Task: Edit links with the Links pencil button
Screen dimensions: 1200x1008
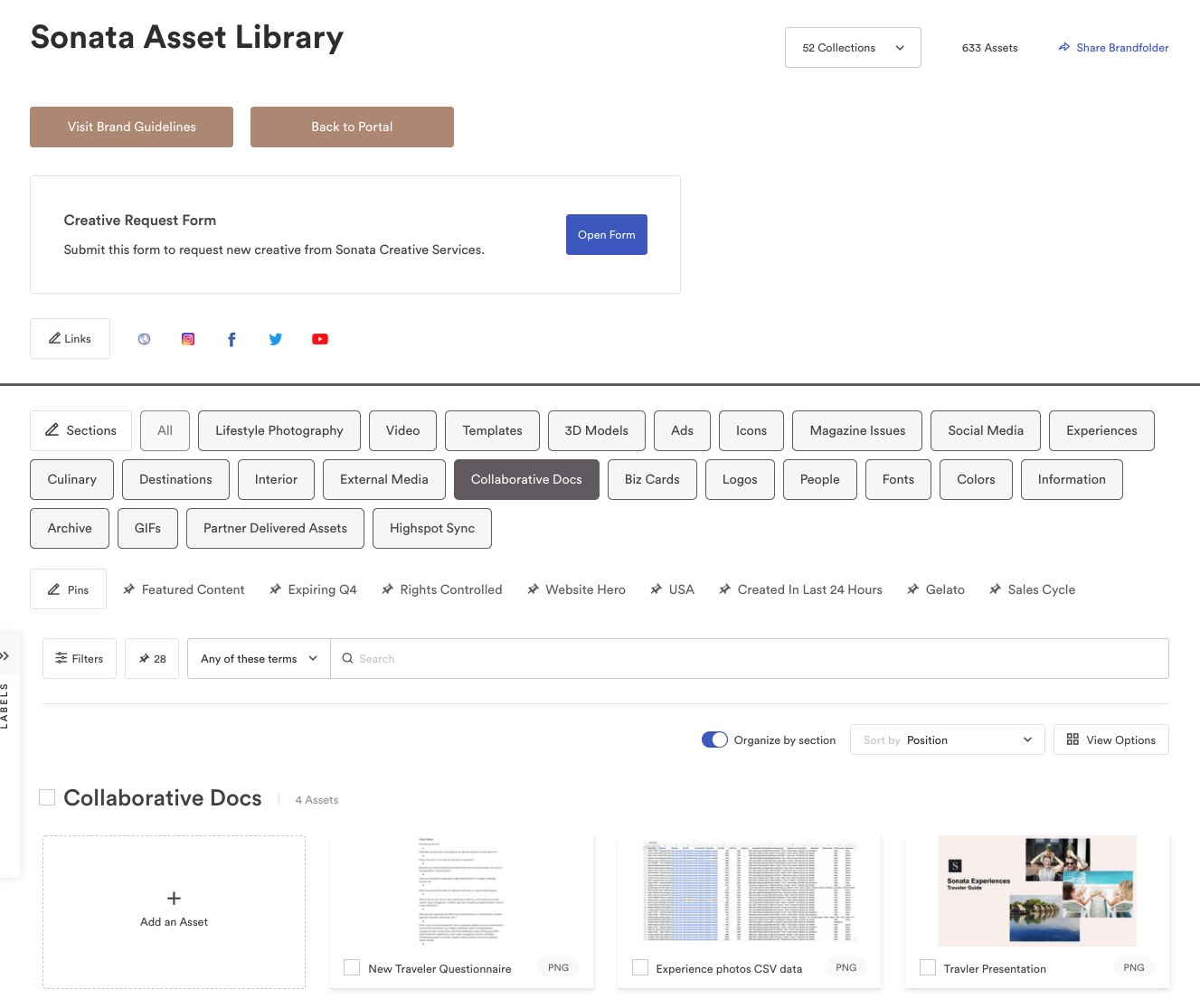Action: tap(70, 339)
